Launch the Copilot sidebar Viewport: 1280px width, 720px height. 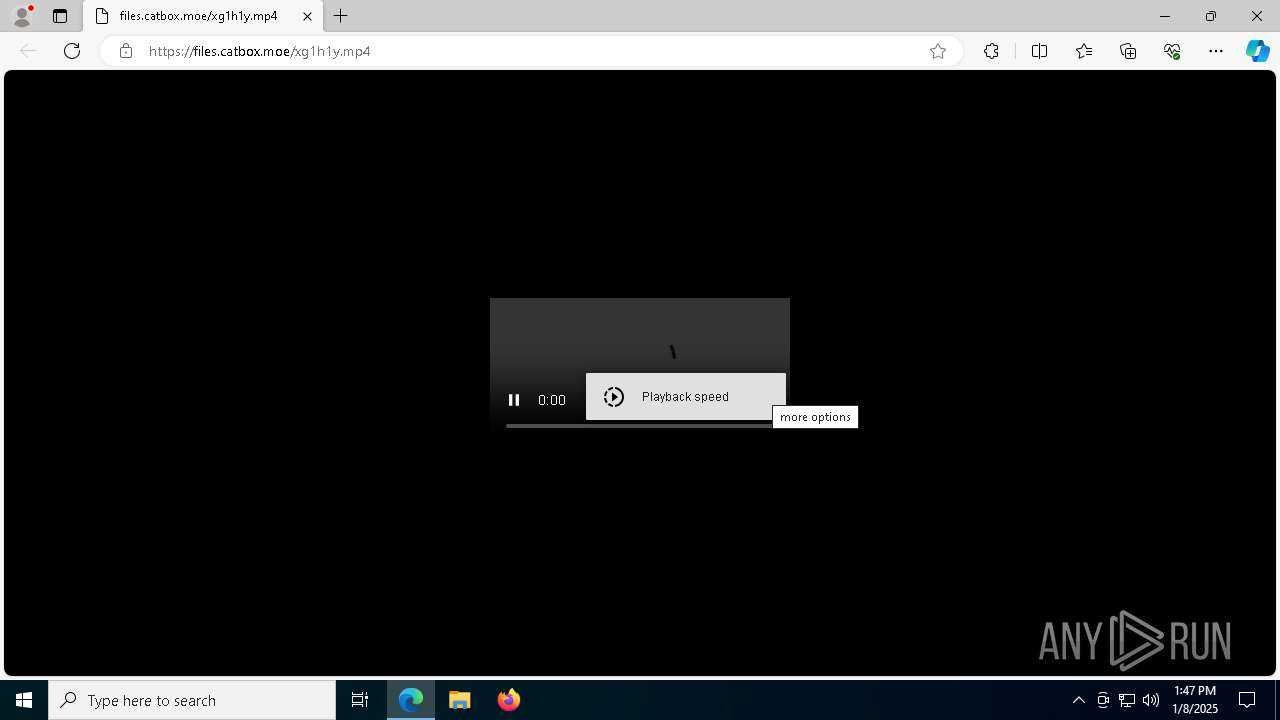[x=1258, y=51]
